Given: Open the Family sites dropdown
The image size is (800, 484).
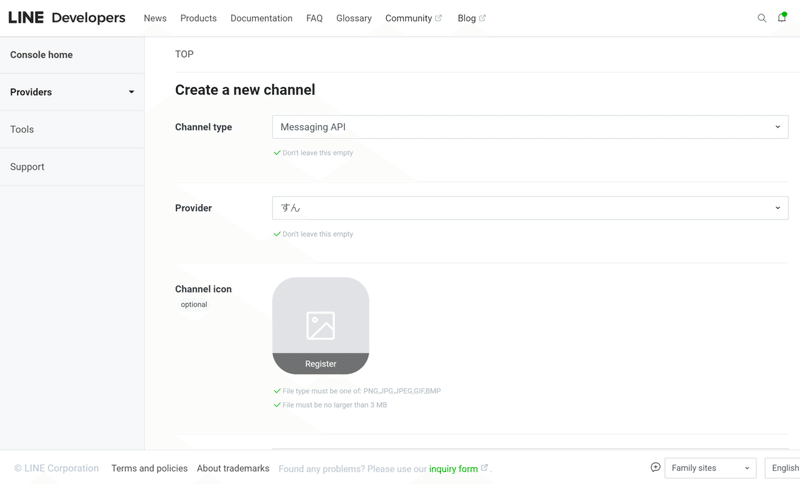Looking at the screenshot, I should 710,468.
